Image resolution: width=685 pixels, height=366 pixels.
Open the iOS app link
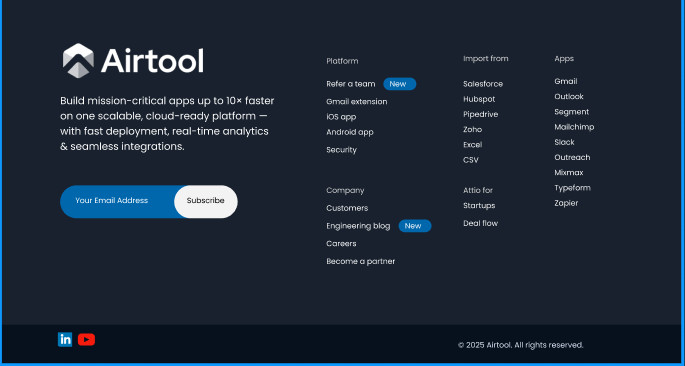[341, 117]
